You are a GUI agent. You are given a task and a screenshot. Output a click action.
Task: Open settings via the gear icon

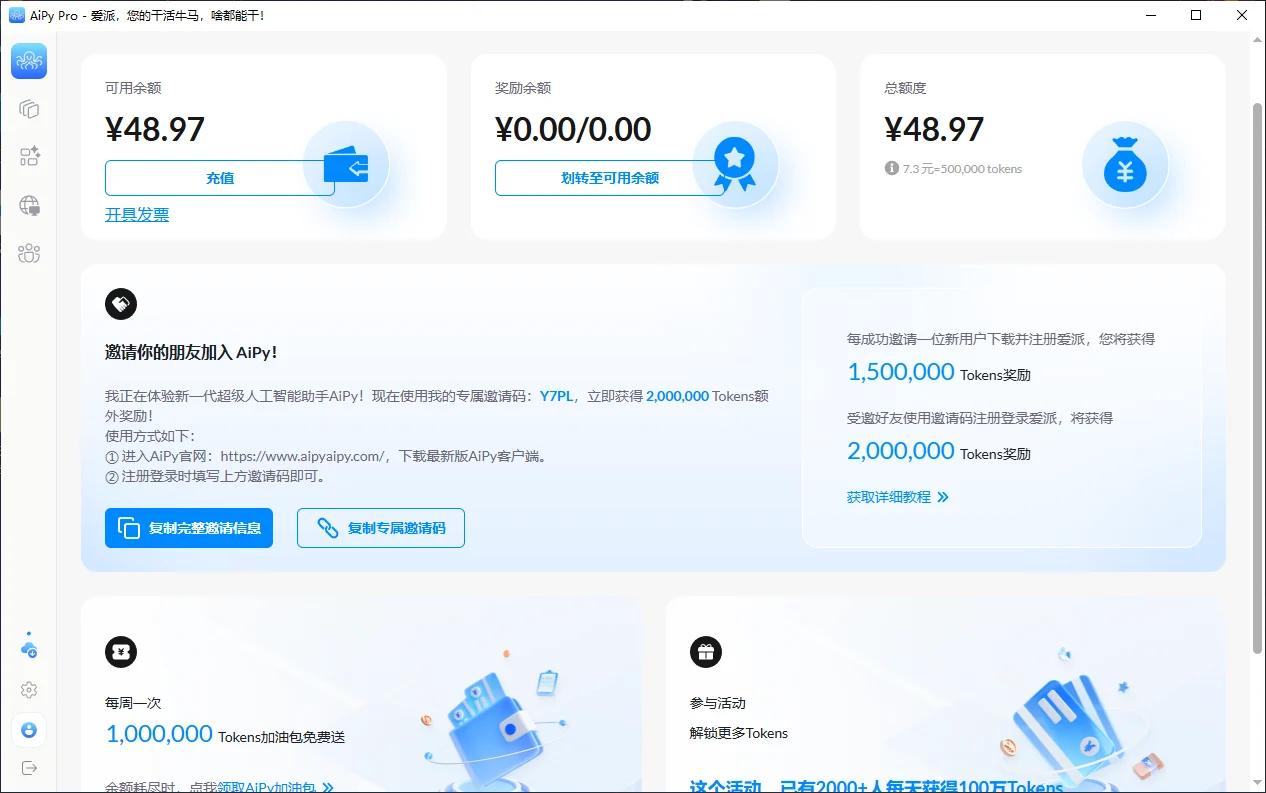(x=29, y=690)
